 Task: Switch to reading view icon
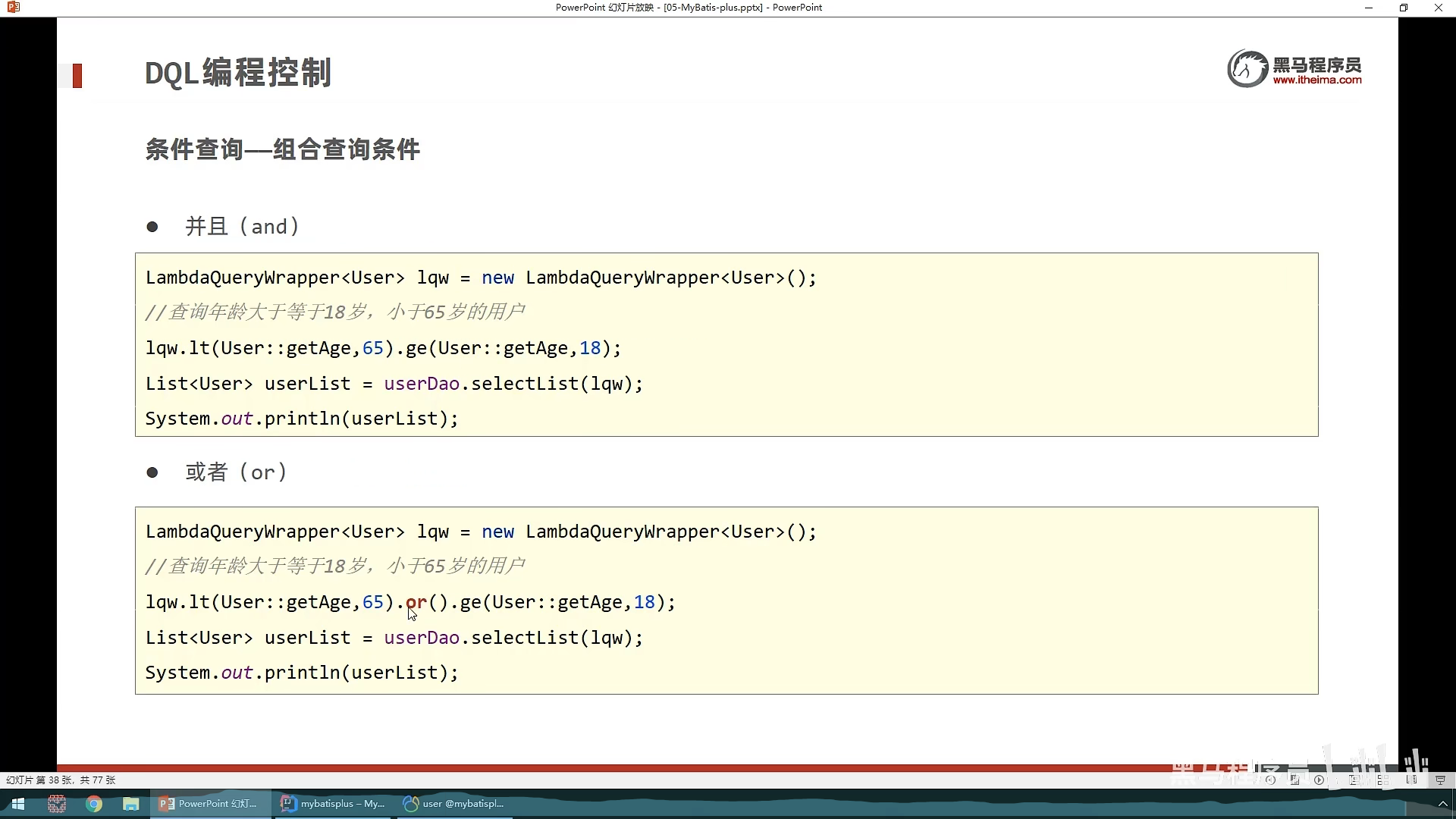point(1411,780)
